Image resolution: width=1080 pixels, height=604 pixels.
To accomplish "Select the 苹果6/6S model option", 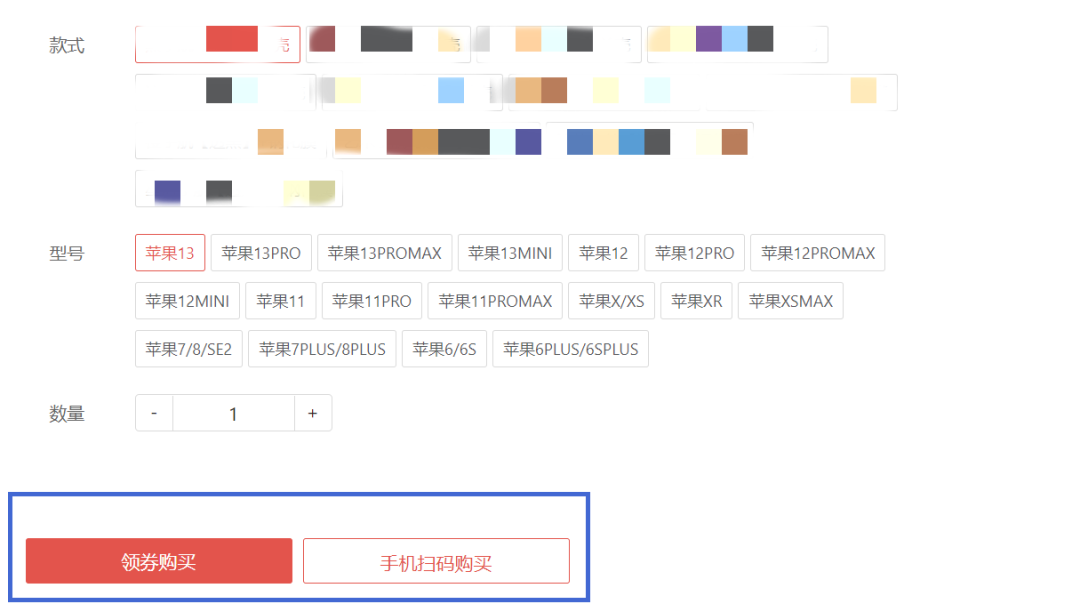I will pos(444,349).
